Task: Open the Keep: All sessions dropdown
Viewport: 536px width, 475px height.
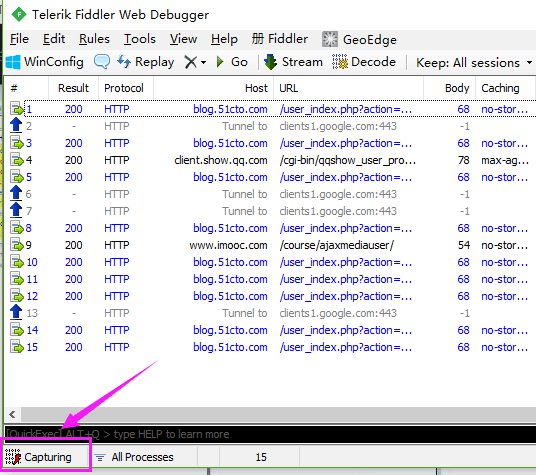Action: pos(474,63)
